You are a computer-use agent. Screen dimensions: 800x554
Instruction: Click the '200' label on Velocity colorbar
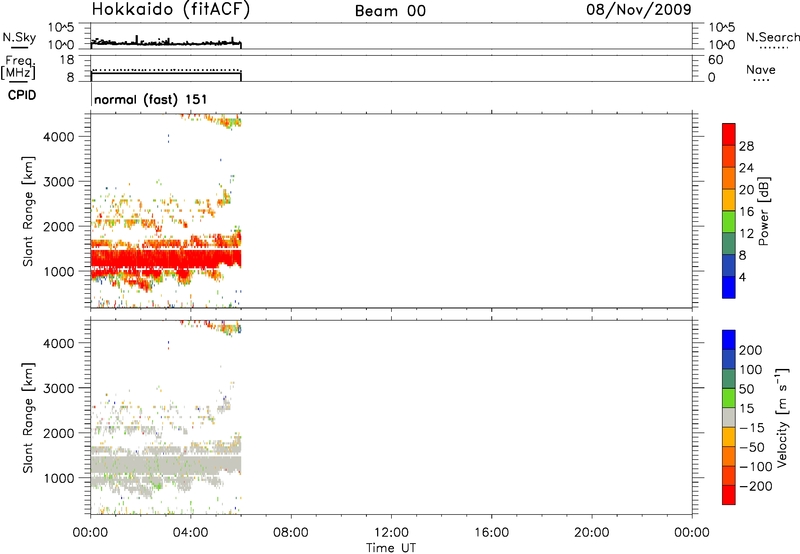click(751, 350)
